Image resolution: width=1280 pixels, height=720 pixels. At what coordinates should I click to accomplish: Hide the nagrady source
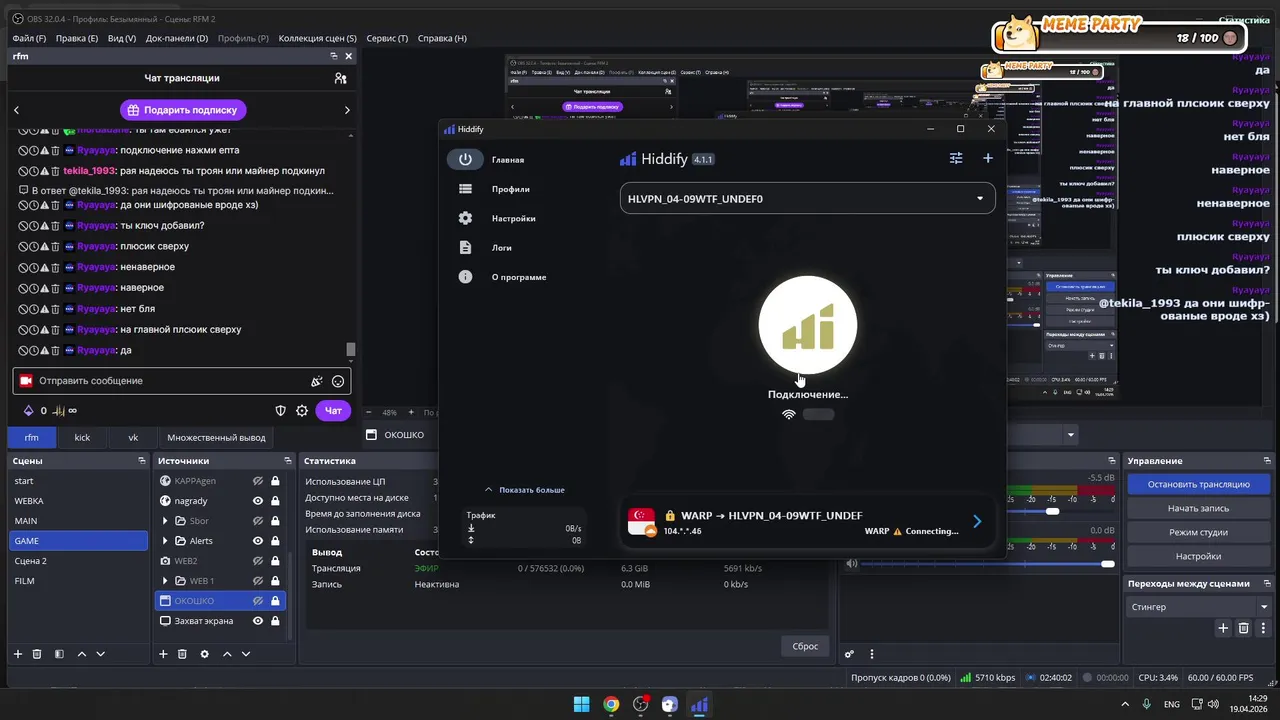(x=258, y=501)
